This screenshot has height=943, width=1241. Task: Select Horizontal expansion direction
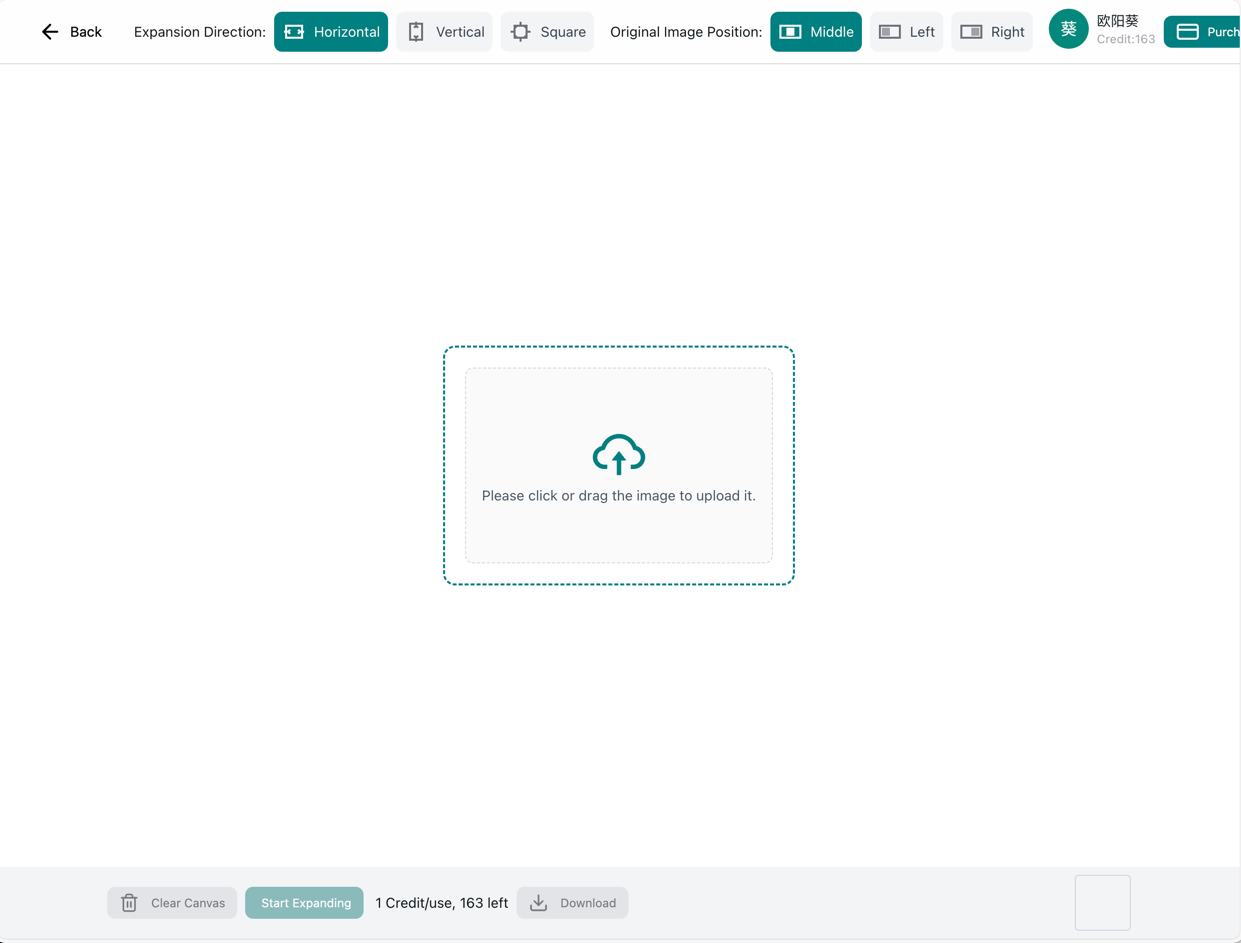pos(331,32)
